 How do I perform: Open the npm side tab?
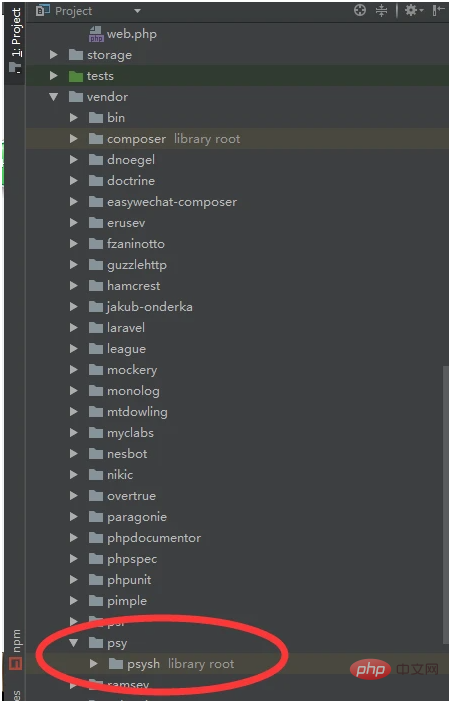point(16,649)
